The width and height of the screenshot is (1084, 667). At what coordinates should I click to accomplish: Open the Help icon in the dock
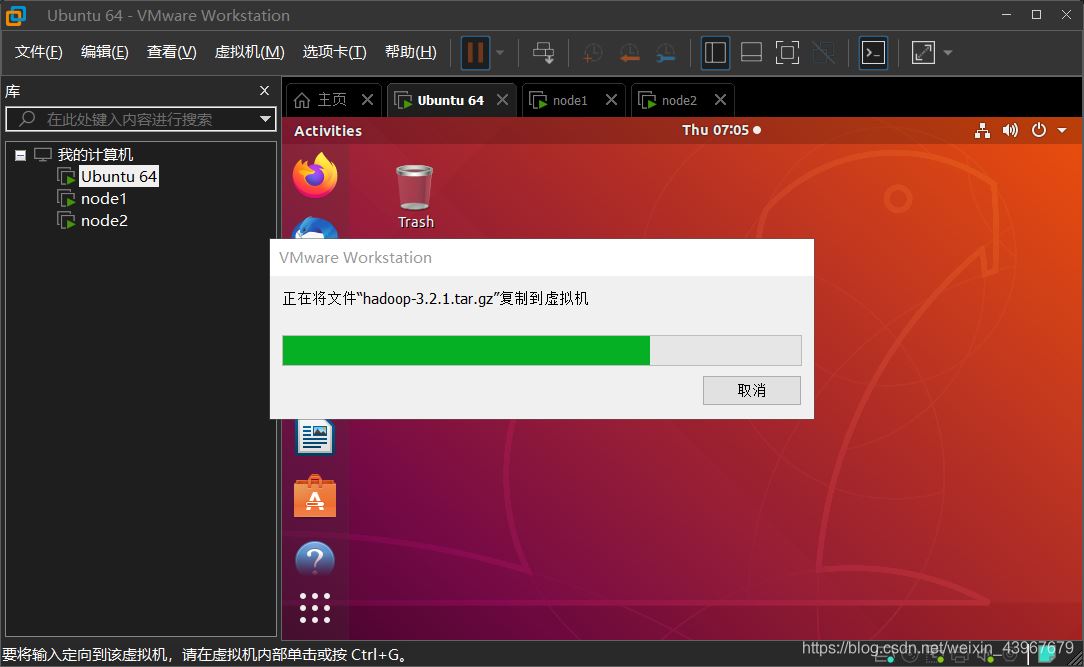click(315, 560)
